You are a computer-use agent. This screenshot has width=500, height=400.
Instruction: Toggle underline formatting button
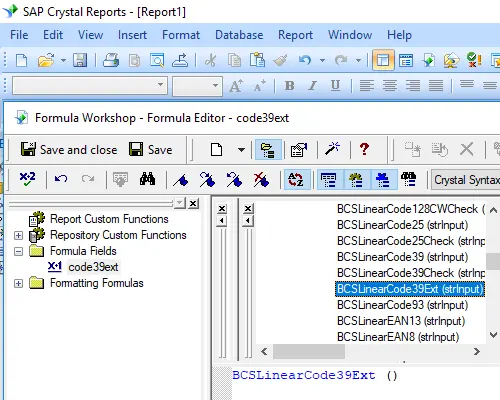point(335,86)
